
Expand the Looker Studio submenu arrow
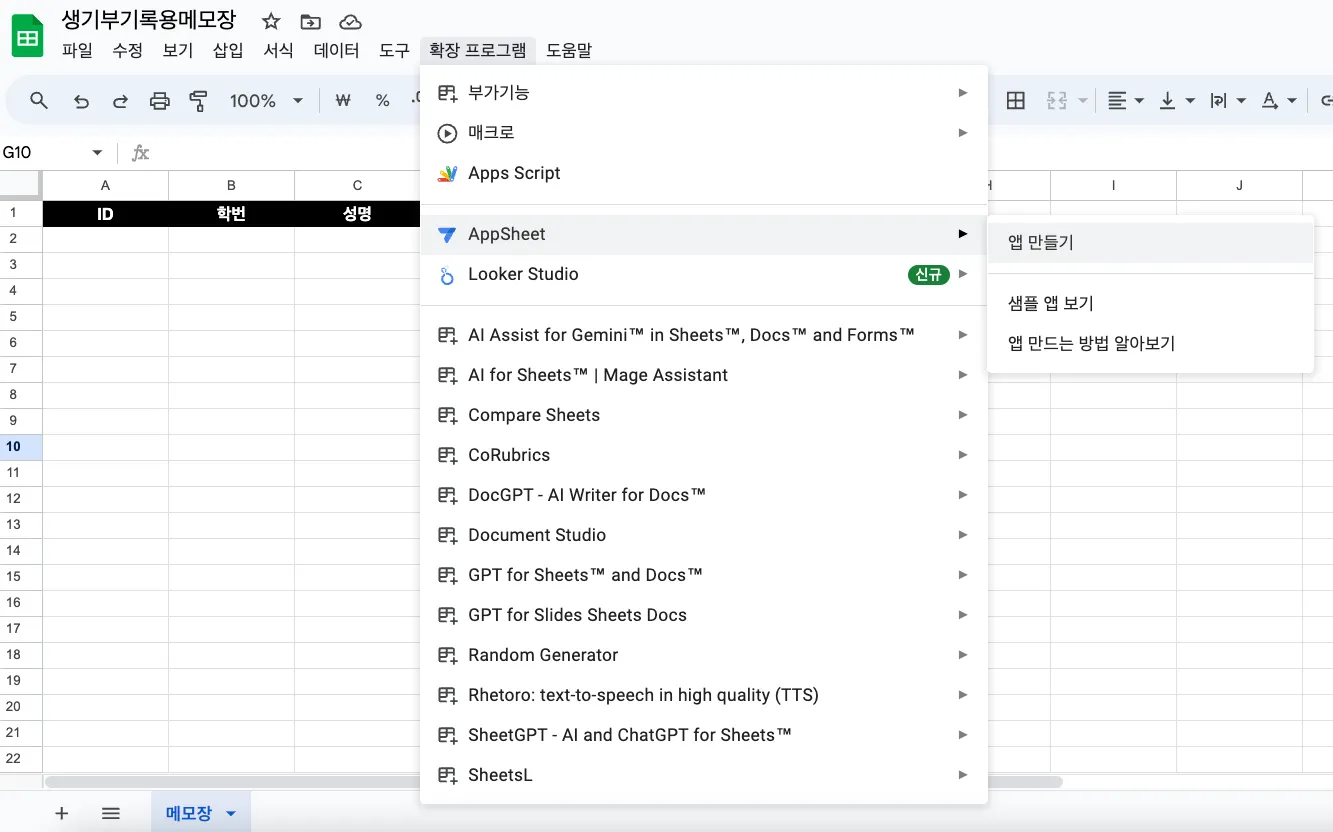coord(963,274)
